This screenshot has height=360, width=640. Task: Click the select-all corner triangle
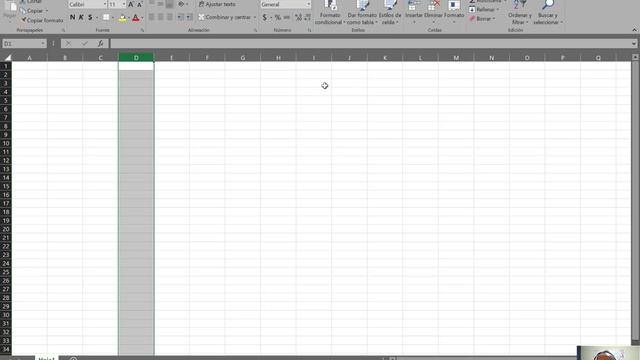tap(7, 58)
